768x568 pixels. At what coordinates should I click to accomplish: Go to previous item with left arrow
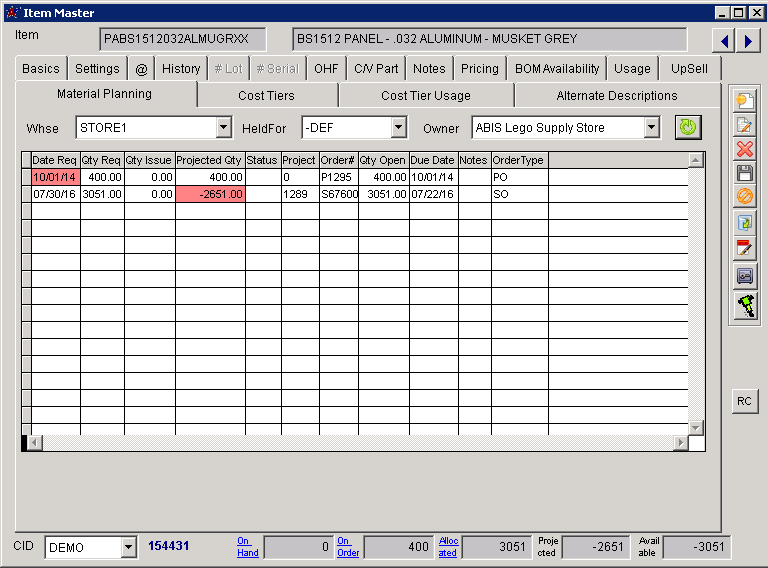click(x=724, y=41)
